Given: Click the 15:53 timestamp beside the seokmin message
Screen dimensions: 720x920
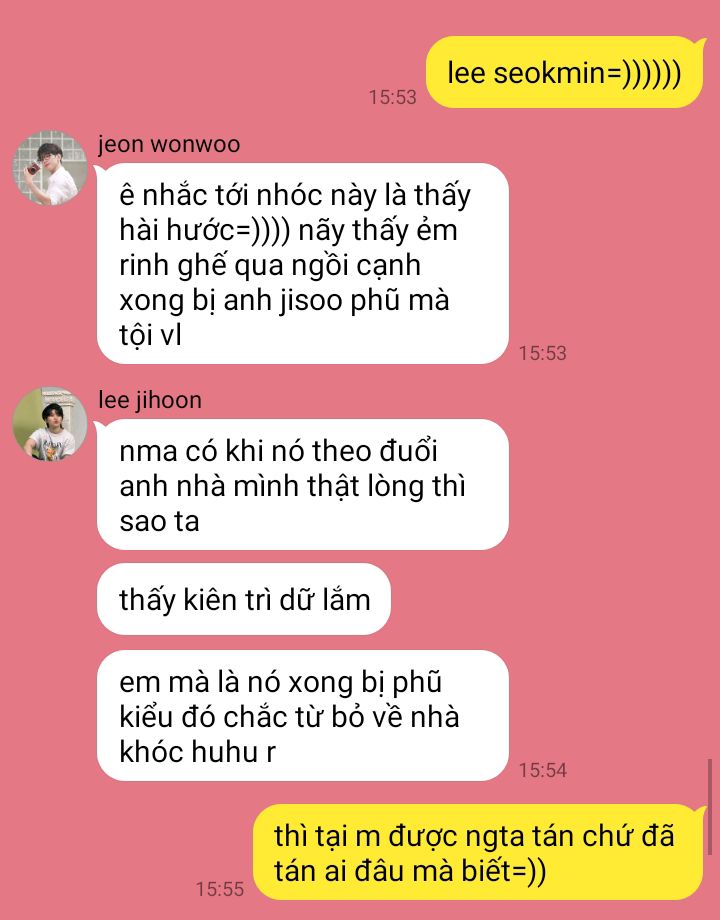Looking at the screenshot, I should [393, 97].
